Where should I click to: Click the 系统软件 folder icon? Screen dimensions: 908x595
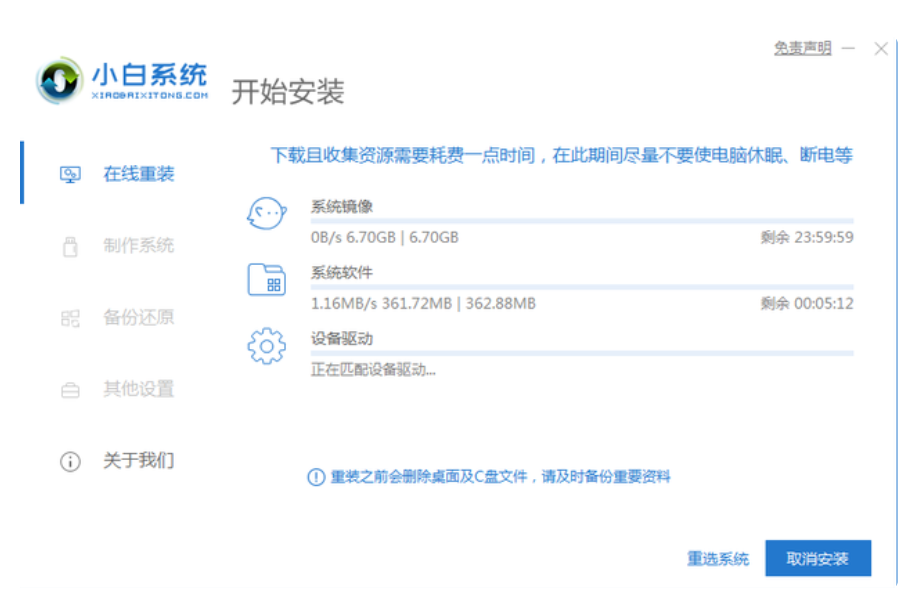tap(266, 280)
